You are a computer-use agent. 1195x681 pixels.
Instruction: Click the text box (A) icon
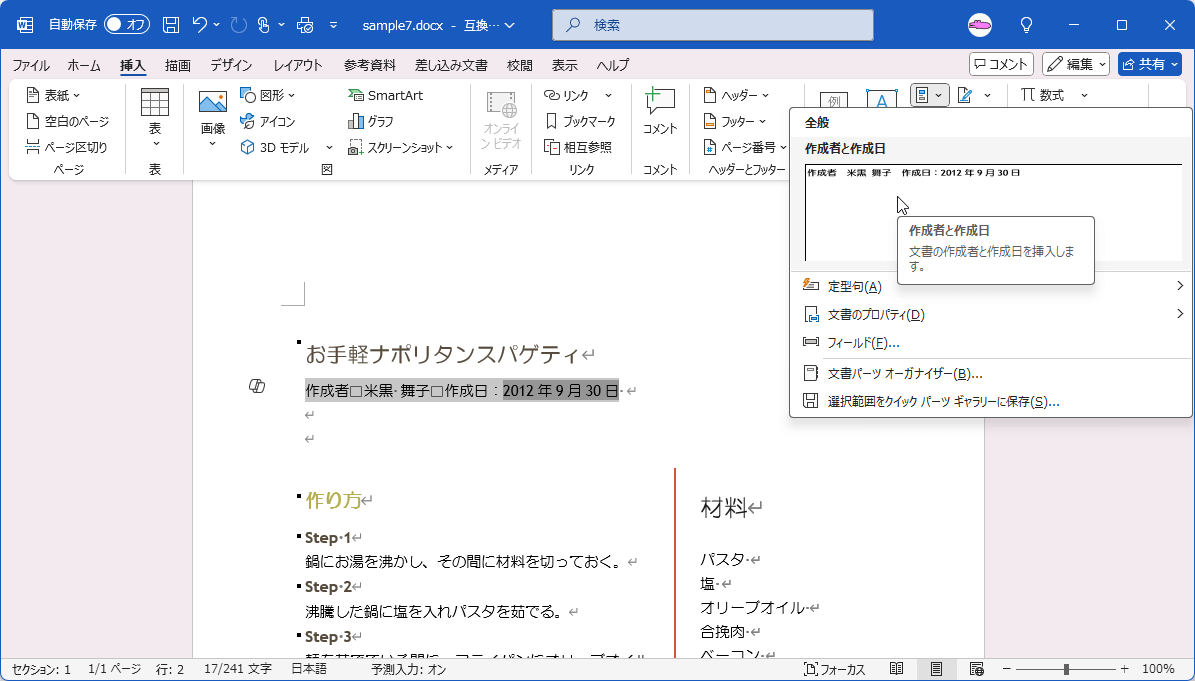881,99
